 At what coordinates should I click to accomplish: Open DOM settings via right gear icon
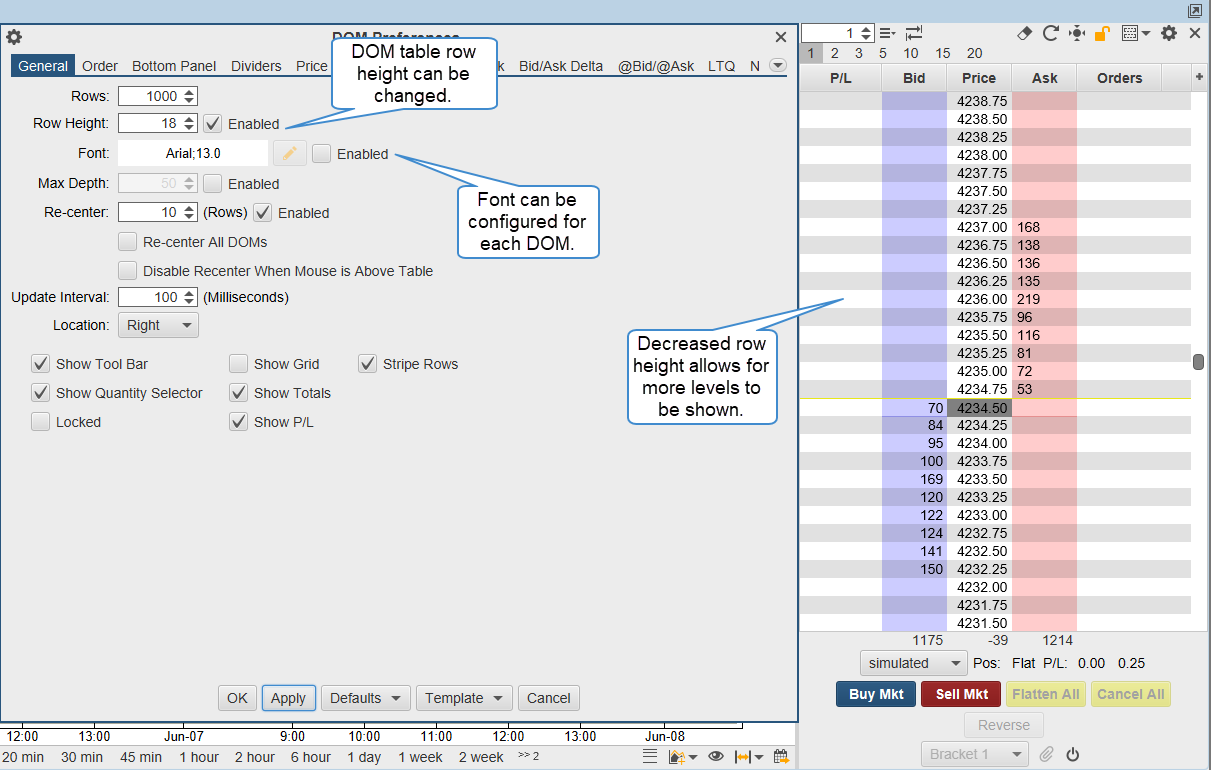[1168, 33]
